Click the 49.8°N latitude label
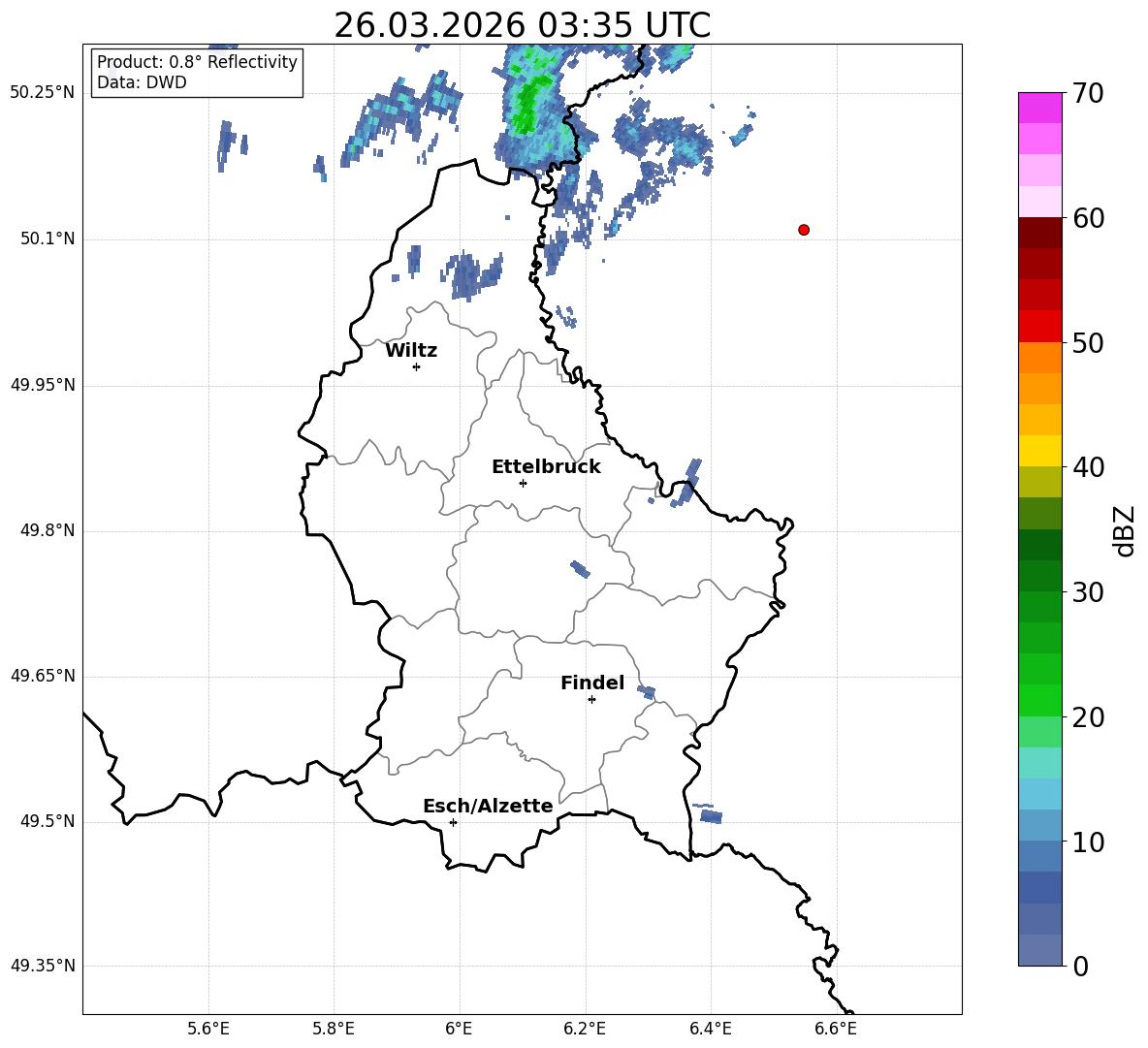Image resolution: width=1148 pixels, height=1048 pixels. click(x=48, y=530)
